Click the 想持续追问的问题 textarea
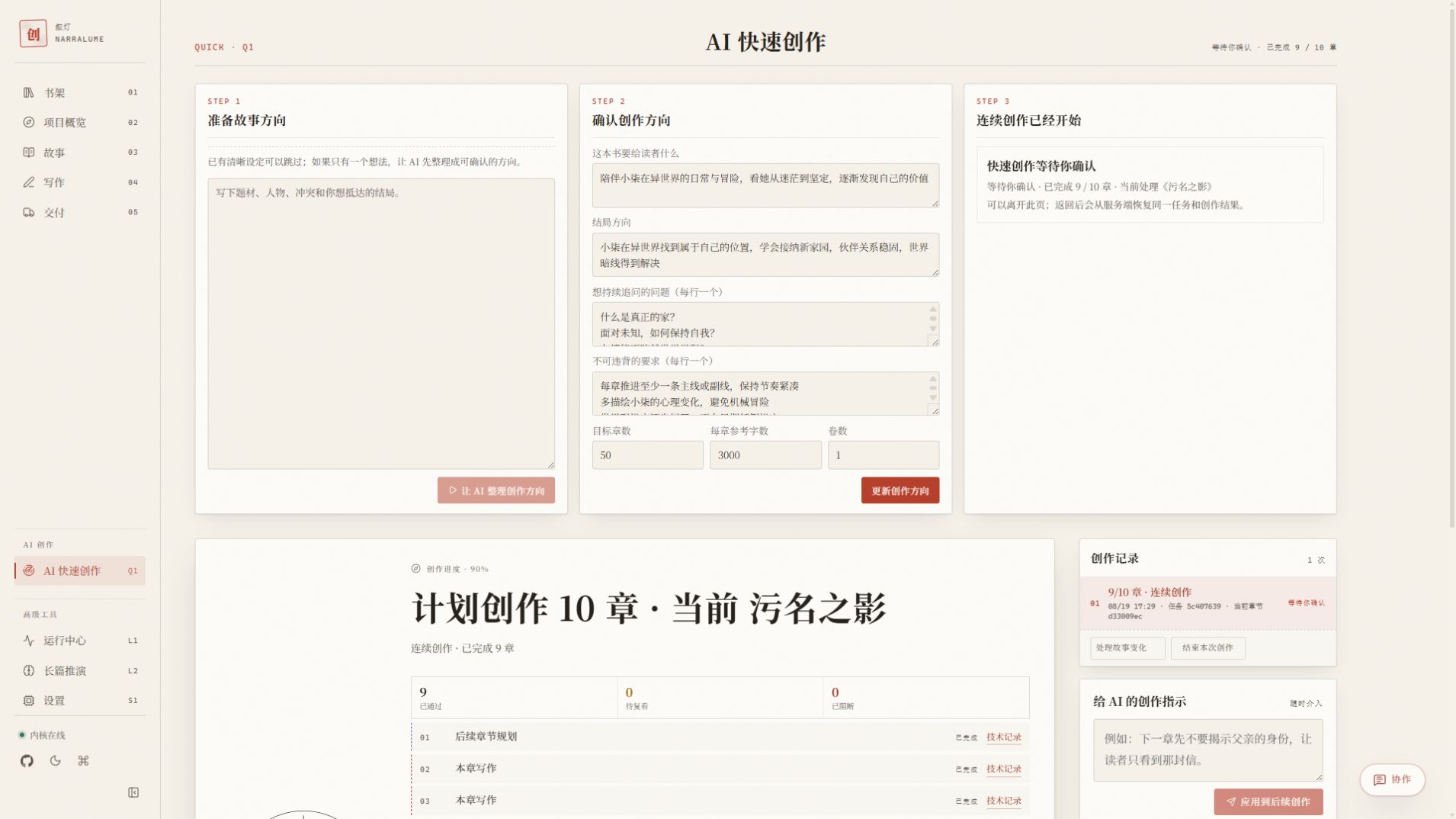Screen dimensions: 1456x819 pyautogui.click(x=765, y=324)
